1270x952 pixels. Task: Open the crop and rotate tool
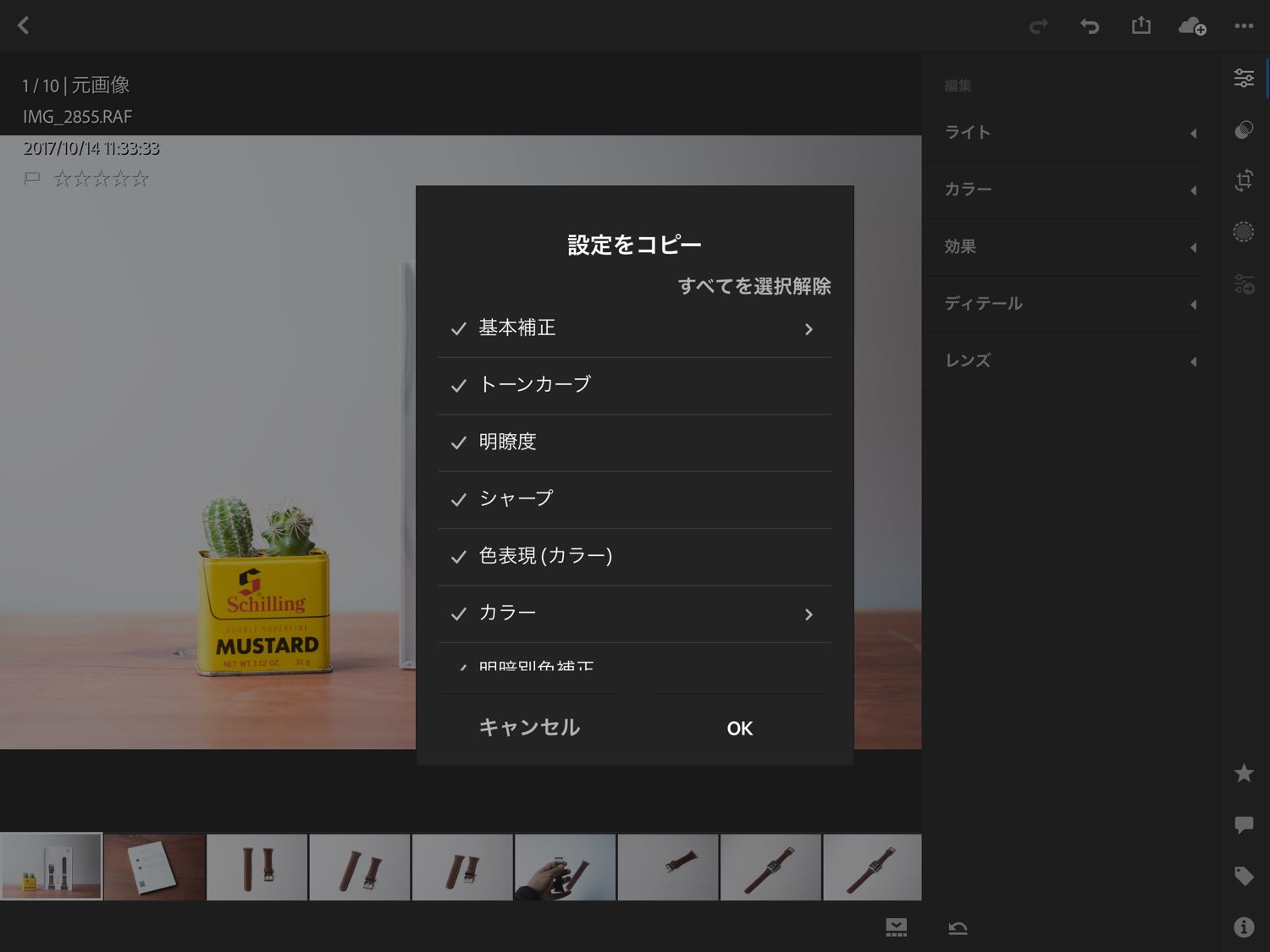click(1244, 180)
